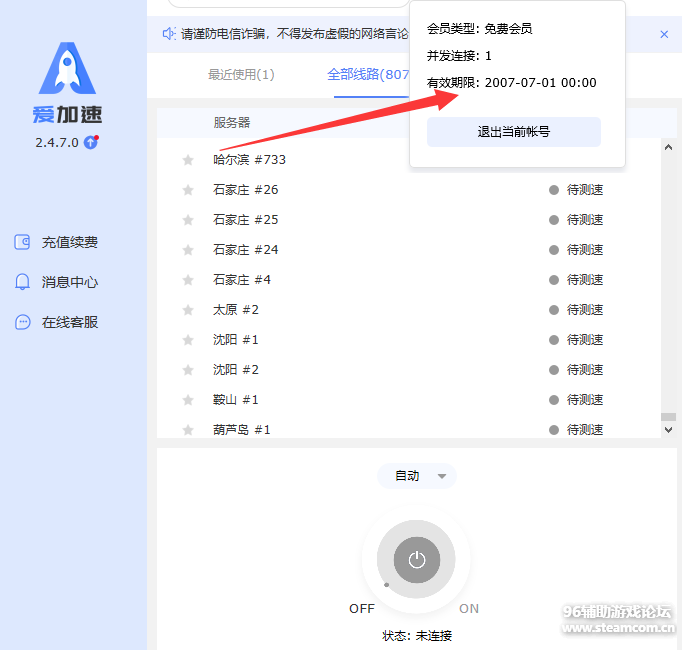682x650 pixels.
Task: Click the bell icon beside 消息中心
Action: [22, 282]
